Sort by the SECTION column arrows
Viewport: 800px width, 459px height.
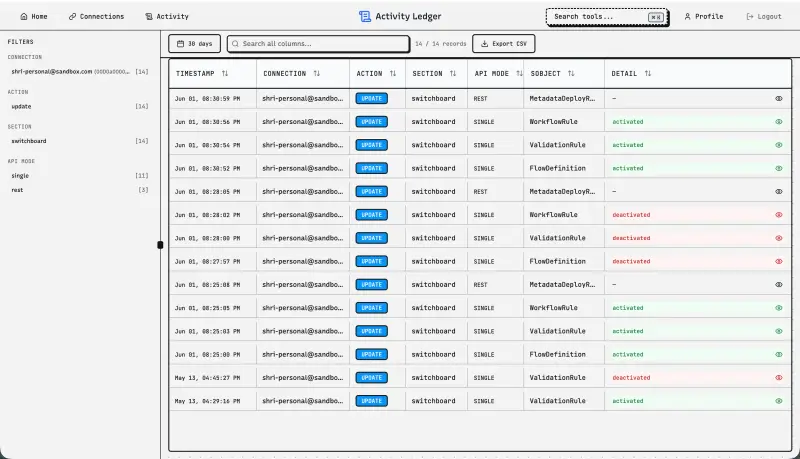[453, 73]
